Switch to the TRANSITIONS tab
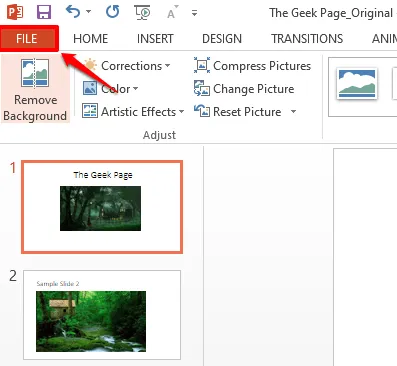Image resolution: width=397 pixels, height=366 pixels. click(307, 39)
